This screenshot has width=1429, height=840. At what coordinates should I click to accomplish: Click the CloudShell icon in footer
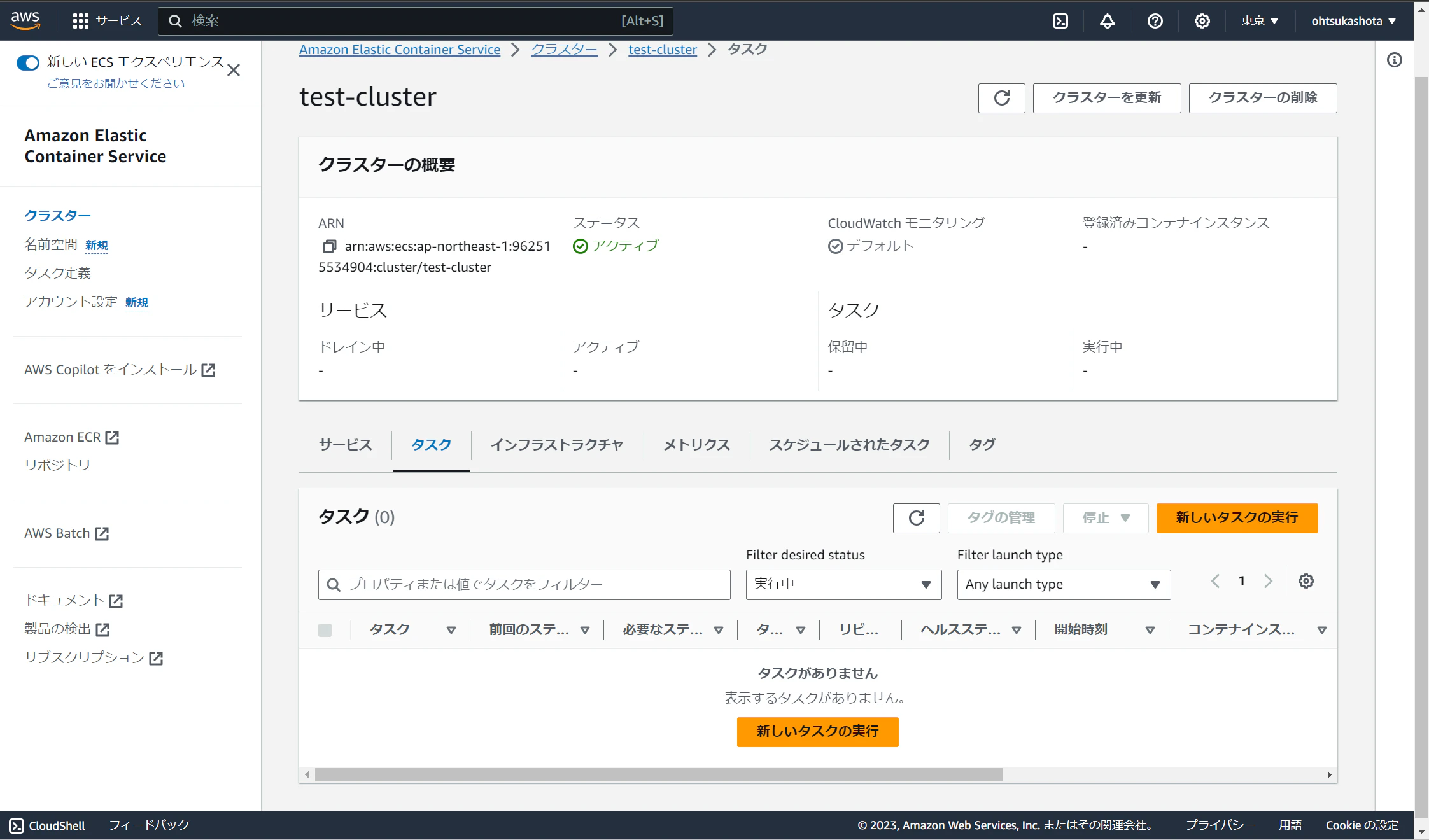[17, 825]
